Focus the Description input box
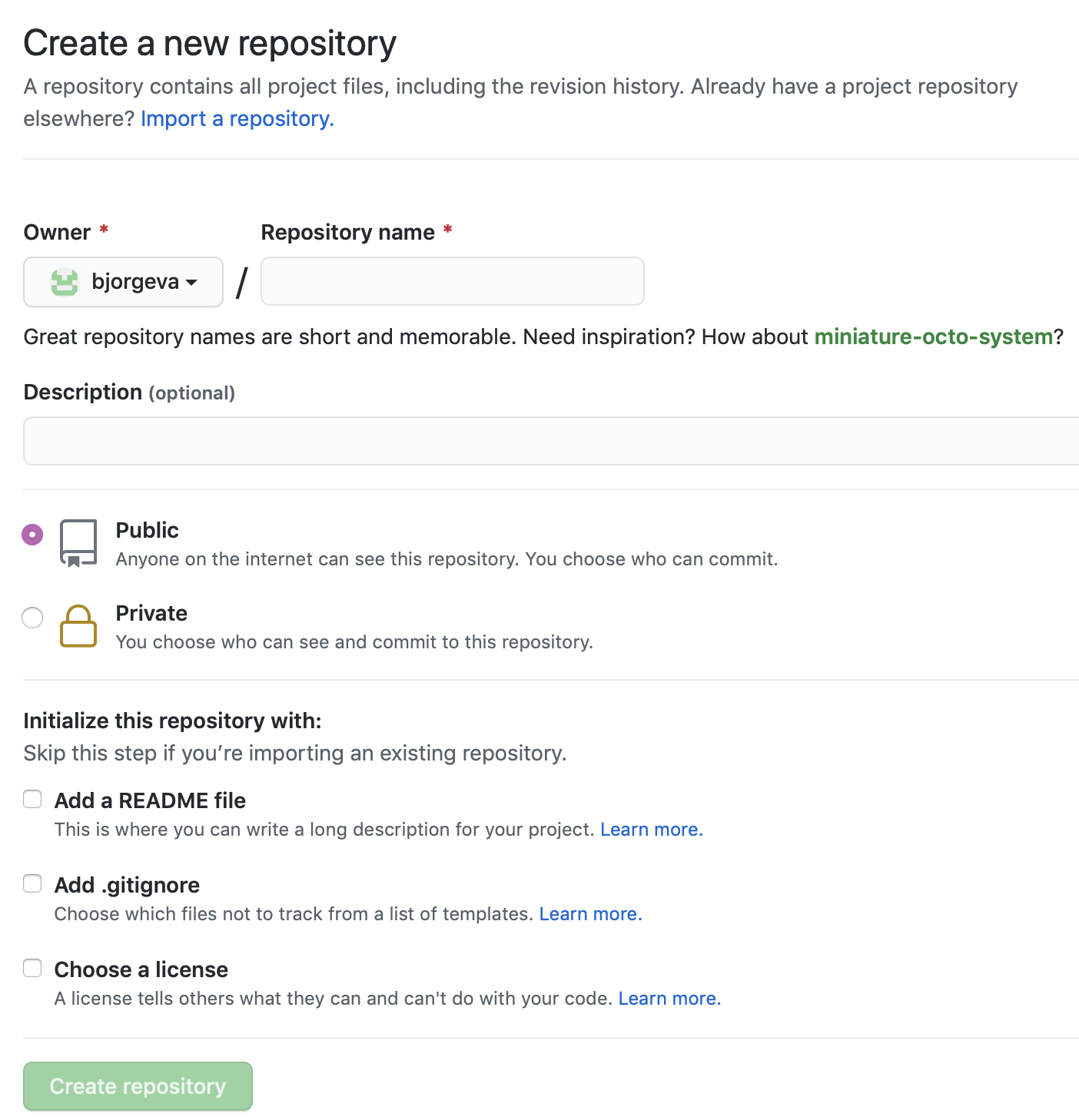 pyautogui.click(x=551, y=441)
